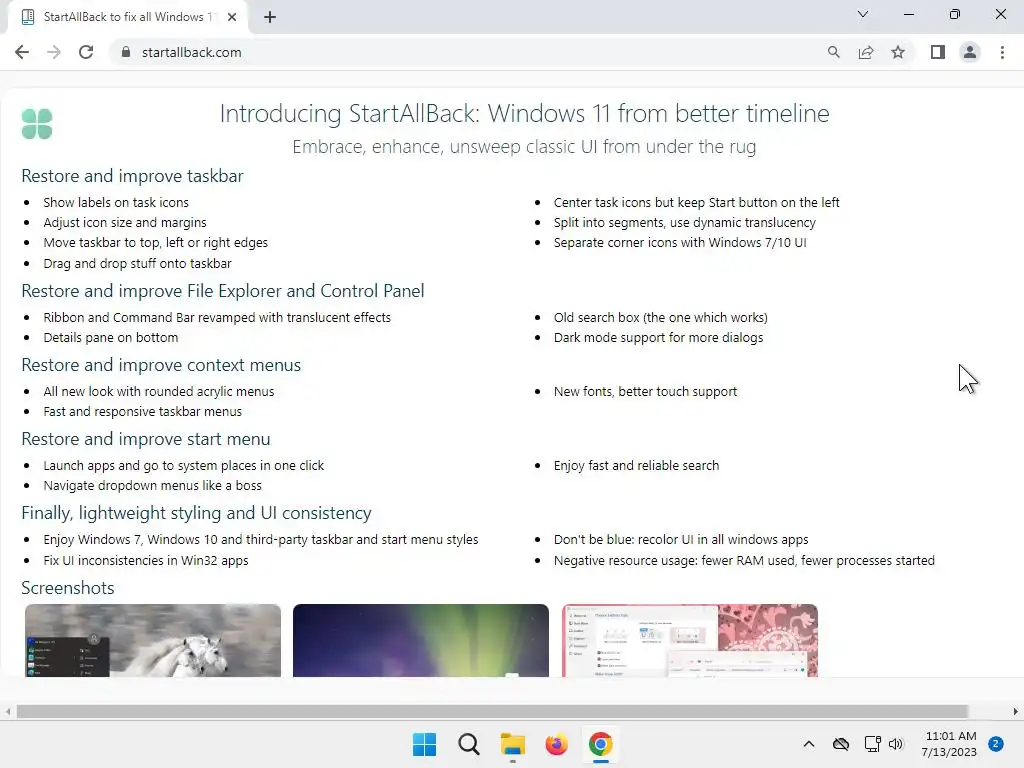1024x768 pixels.
Task: Click "Old search box (the one which works)"
Action: click(660, 317)
